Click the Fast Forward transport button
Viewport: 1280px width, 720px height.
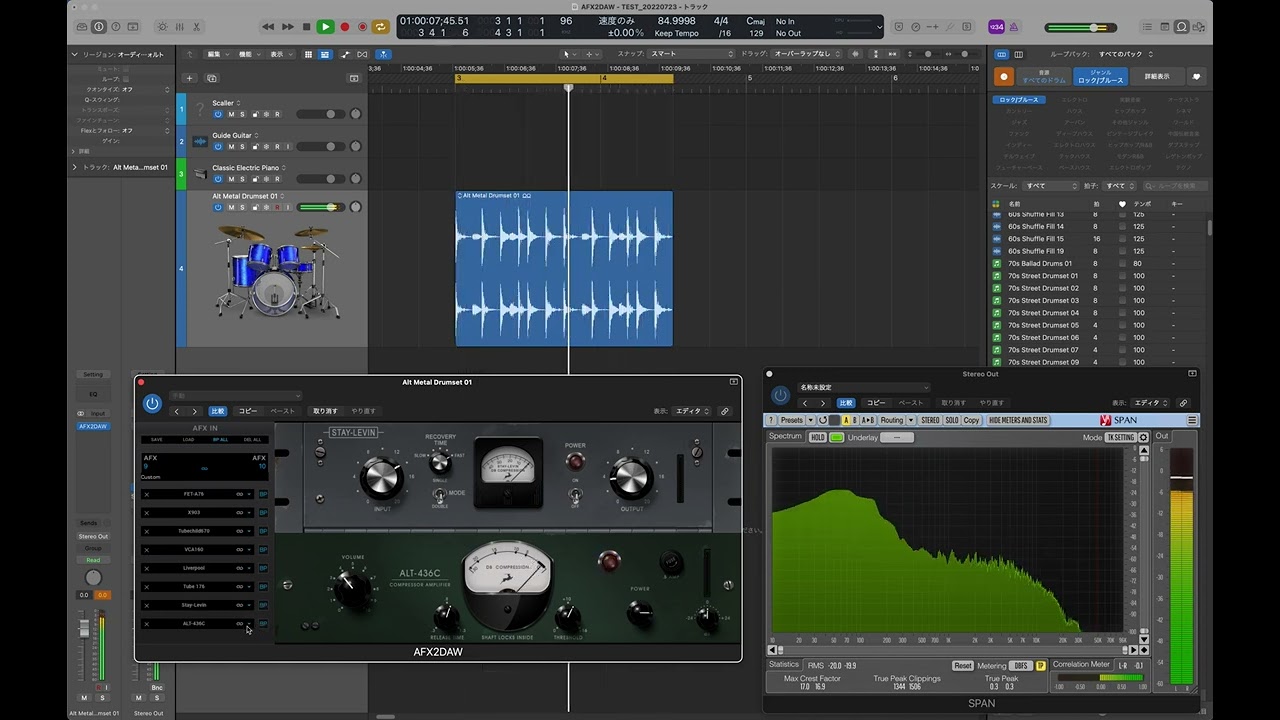coord(288,27)
